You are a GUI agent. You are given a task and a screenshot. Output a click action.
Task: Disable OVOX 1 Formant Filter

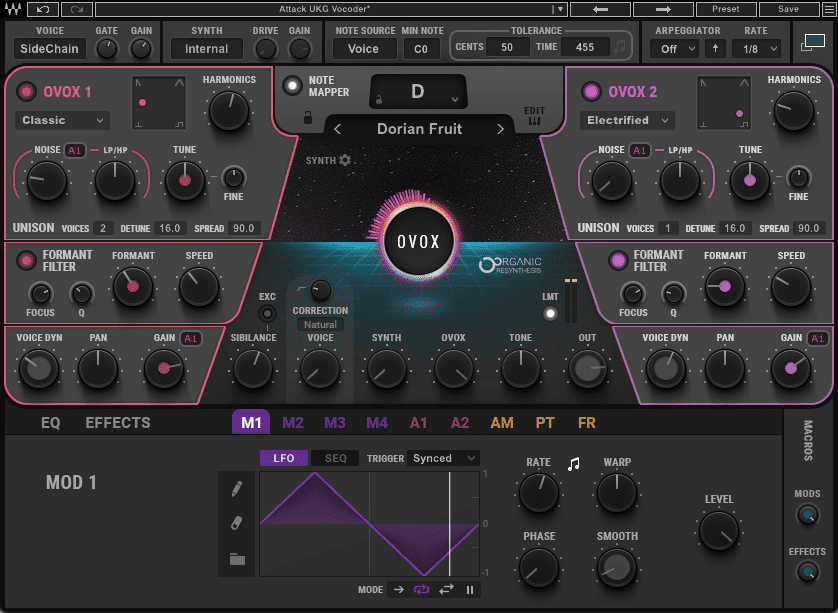click(26, 260)
